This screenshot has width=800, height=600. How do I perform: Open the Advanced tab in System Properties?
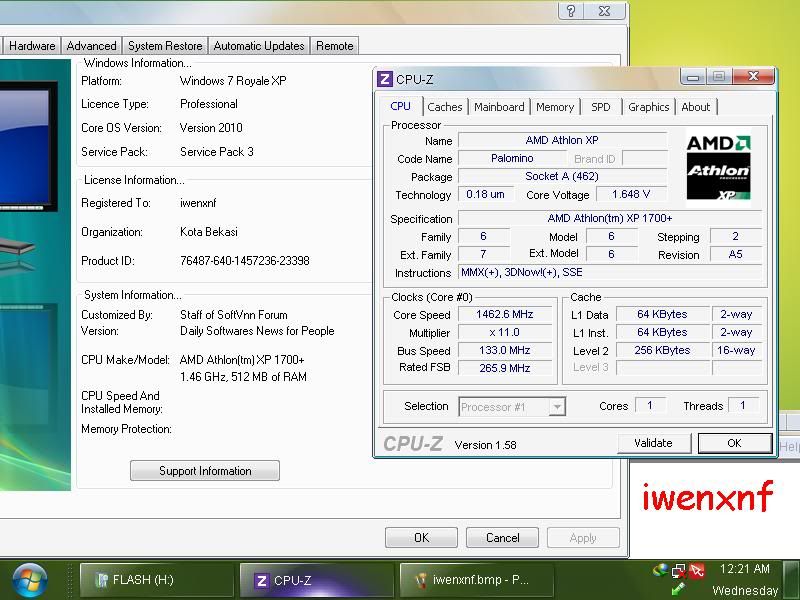click(x=91, y=46)
